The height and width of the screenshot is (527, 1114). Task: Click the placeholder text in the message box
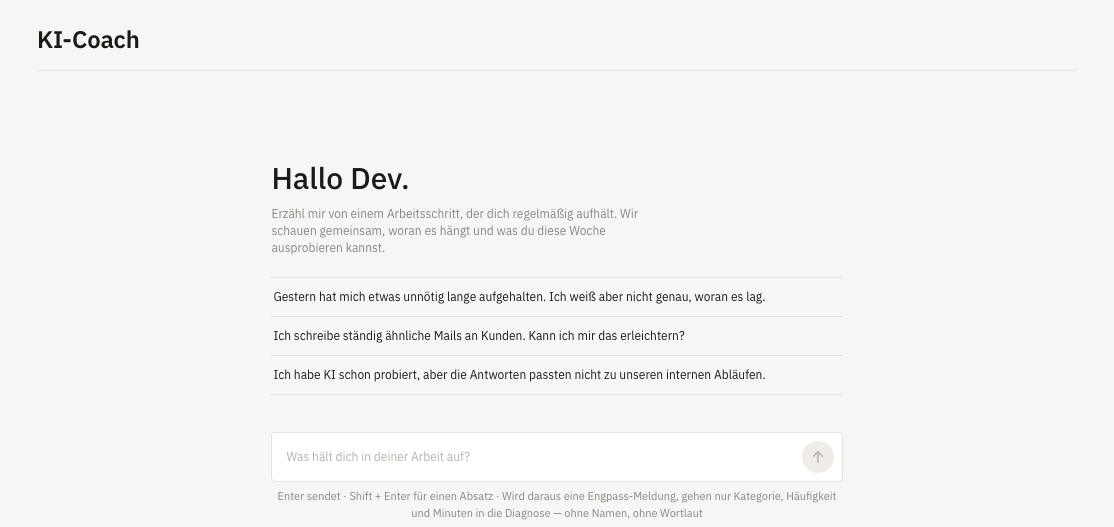pyautogui.click(x=378, y=457)
